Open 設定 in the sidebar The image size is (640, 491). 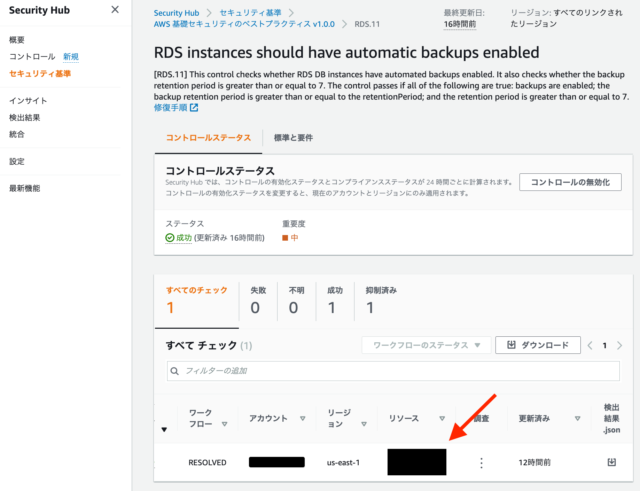(17, 162)
